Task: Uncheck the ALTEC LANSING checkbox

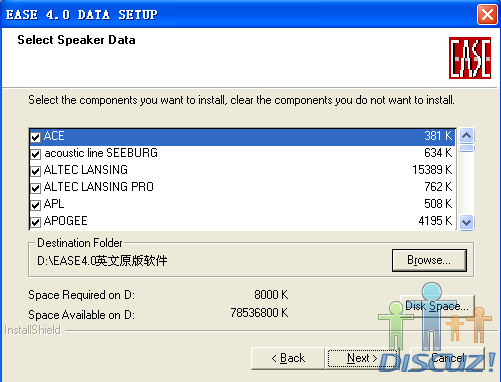Action: click(x=36, y=171)
